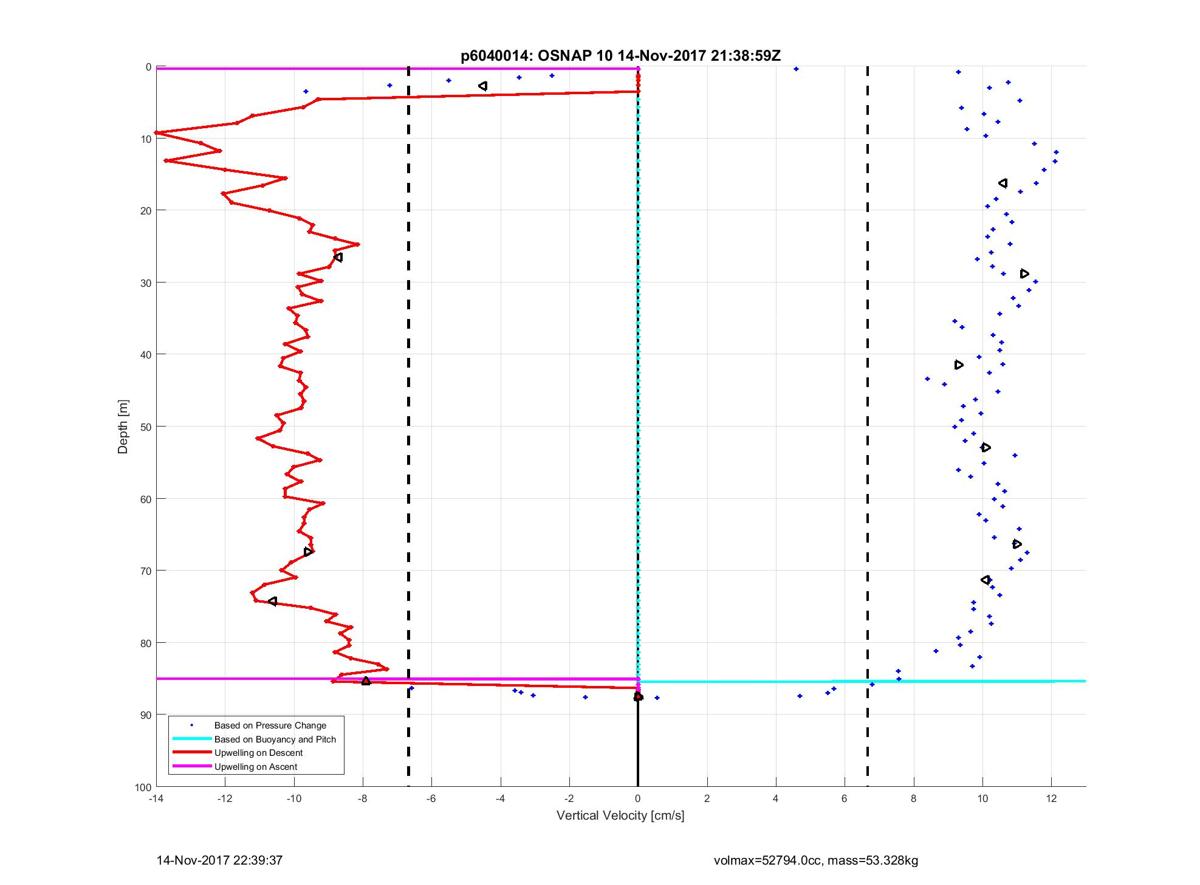Pick the magenta line sample in the legend
1200x885 pixels.
[191, 766]
